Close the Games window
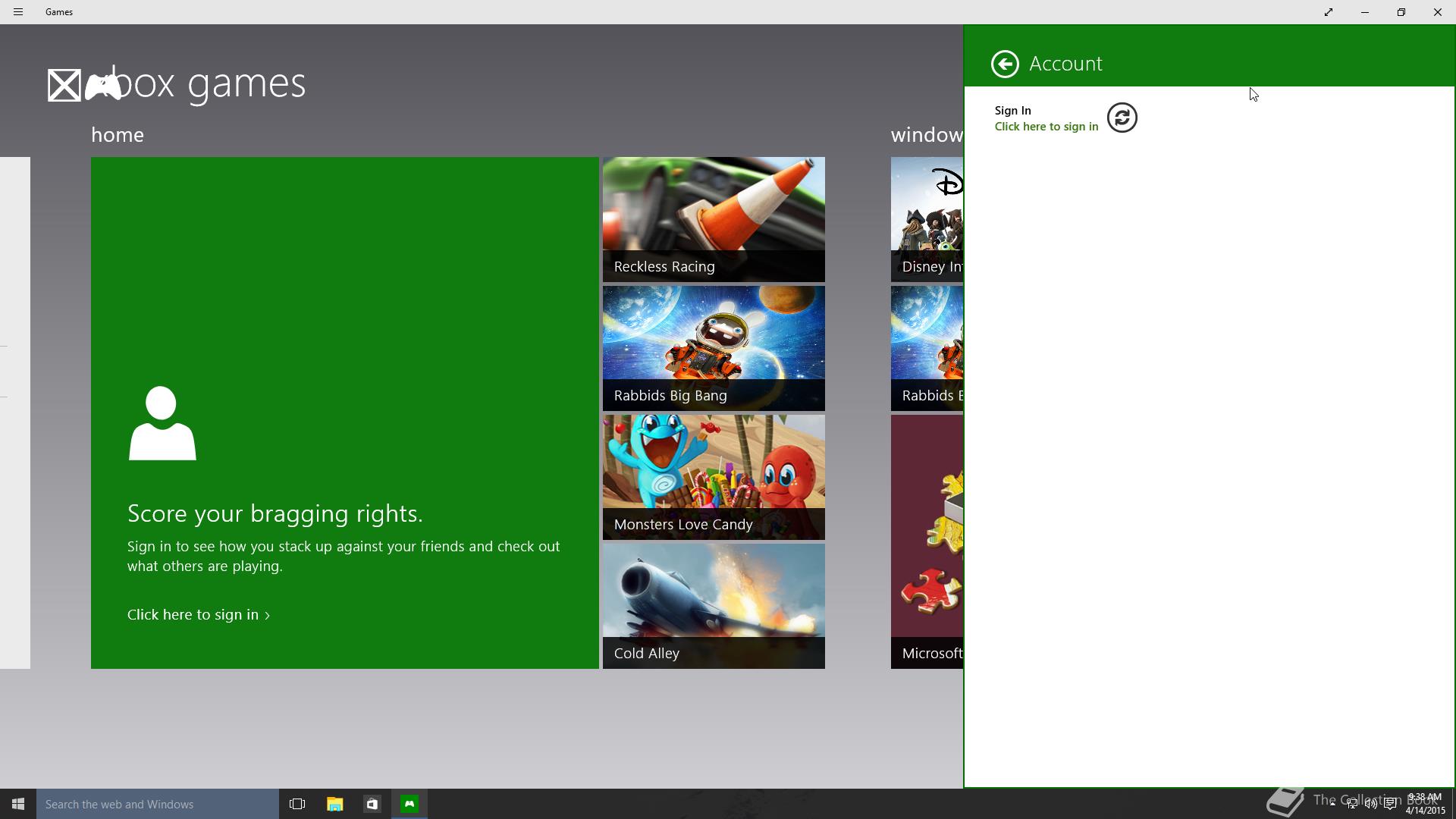This screenshot has width=1456, height=819. click(1438, 12)
